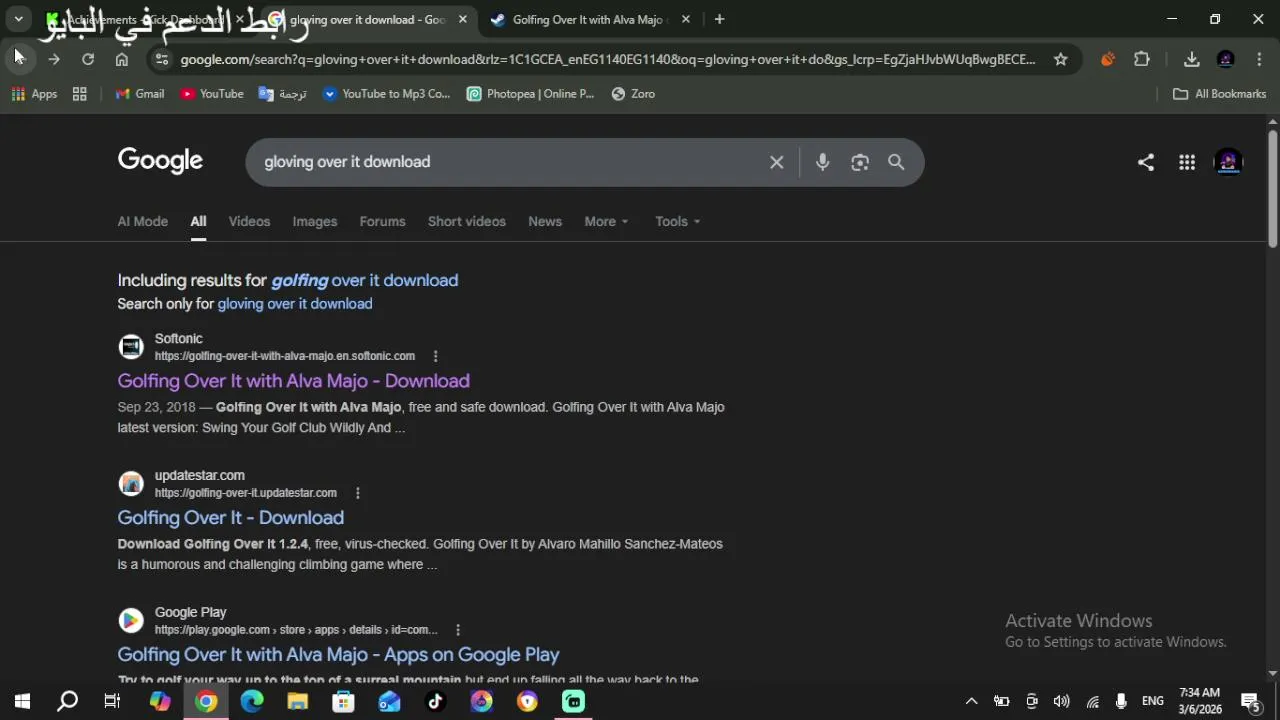The image size is (1280, 720).
Task: Open the All Bookmarks folder
Action: (x=1219, y=94)
